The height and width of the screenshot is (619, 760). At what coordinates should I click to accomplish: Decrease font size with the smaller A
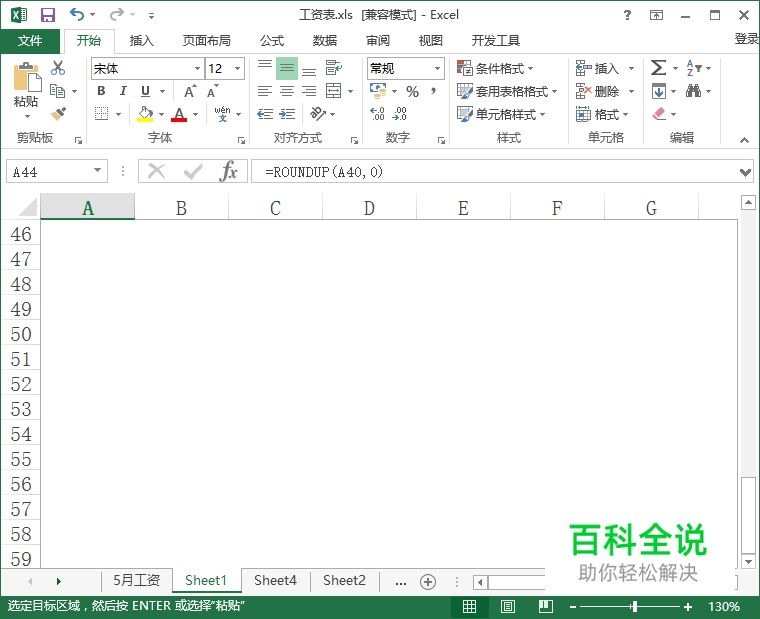[212, 91]
